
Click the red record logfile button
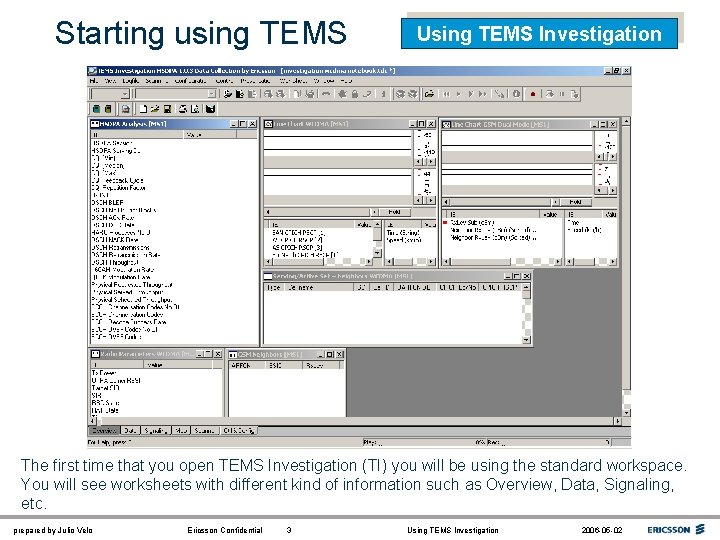coord(533,94)
